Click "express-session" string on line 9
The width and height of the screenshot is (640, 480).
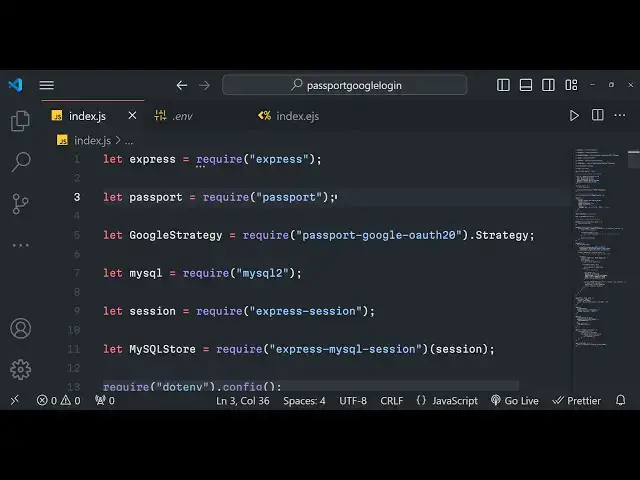306,311
